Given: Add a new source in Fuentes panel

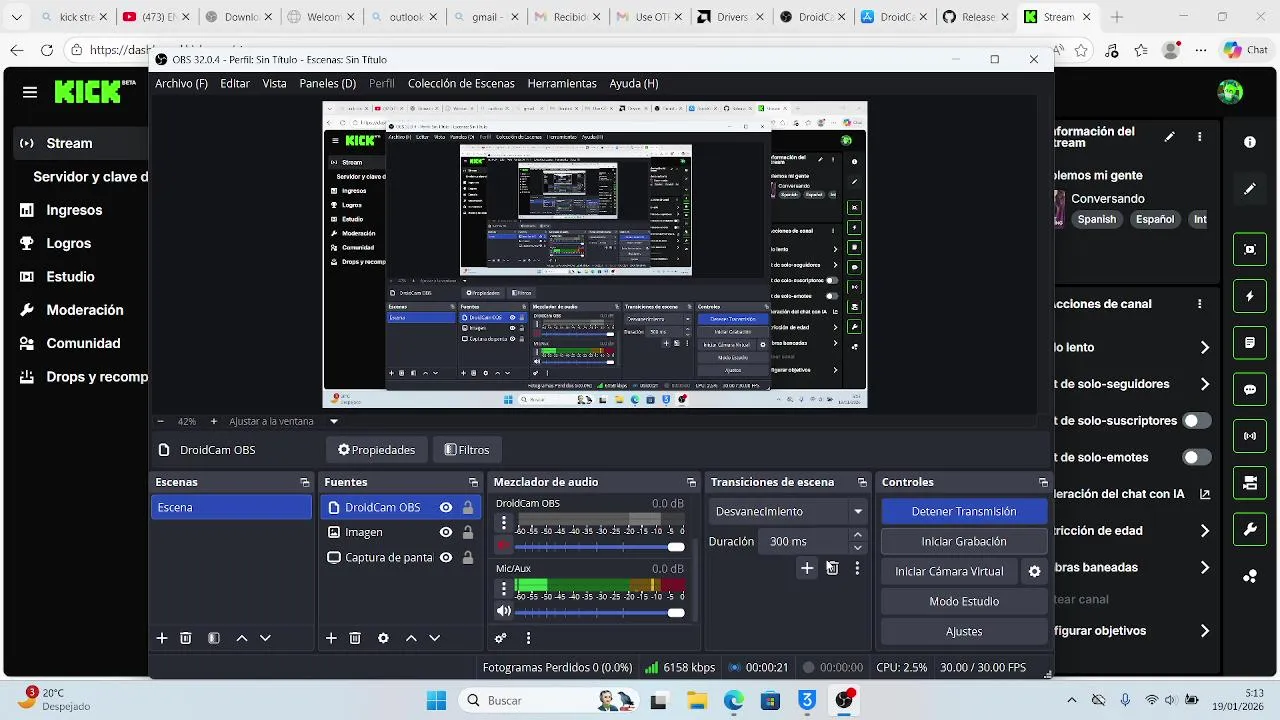Looking at the screenshot, I should pos(331,638).
